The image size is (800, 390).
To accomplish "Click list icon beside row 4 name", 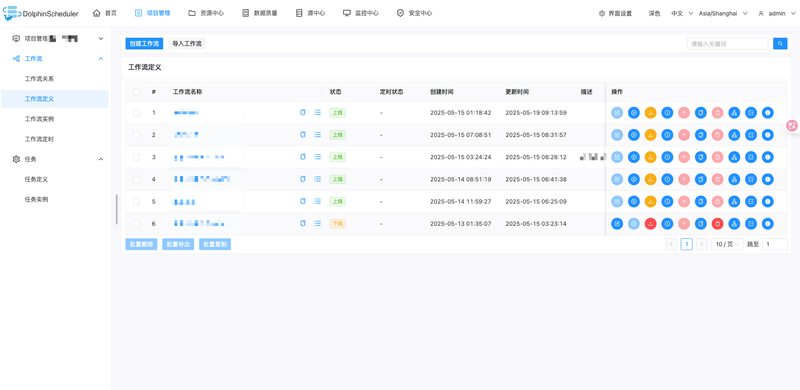I will (x=317, y=179).
